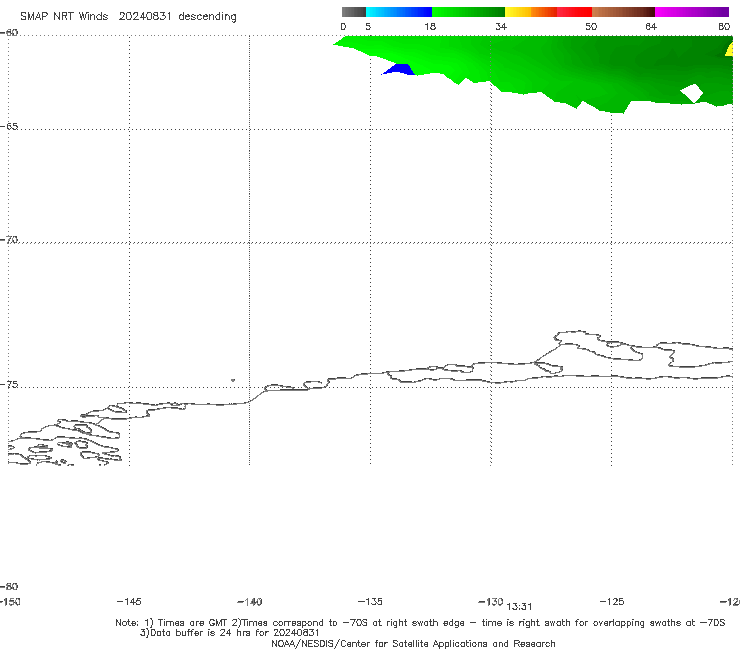Image resolution: width=740 pixels, height=650 pixels.
Task: Click the blue low-wind patch in the swath
Action: coord(399,70)
